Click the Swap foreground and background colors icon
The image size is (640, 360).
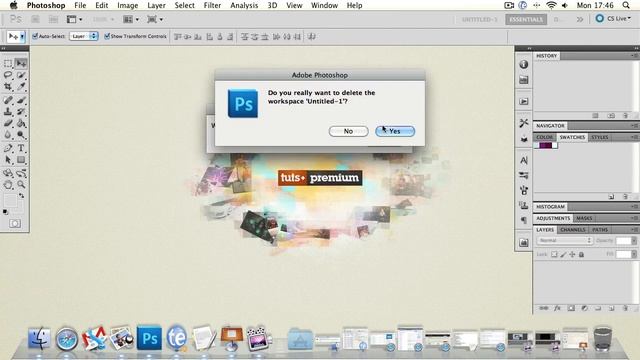[x=21, y=196]
